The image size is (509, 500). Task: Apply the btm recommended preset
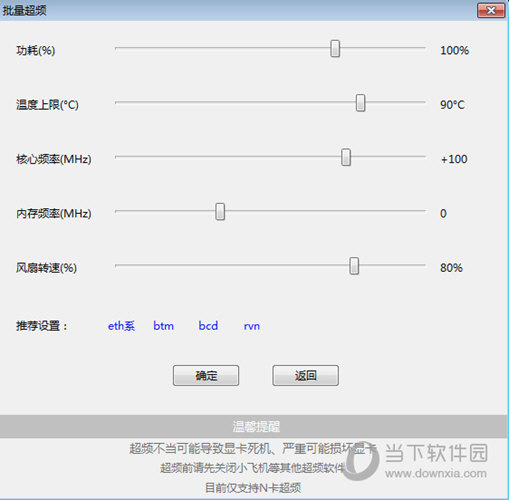click(163, 326)
